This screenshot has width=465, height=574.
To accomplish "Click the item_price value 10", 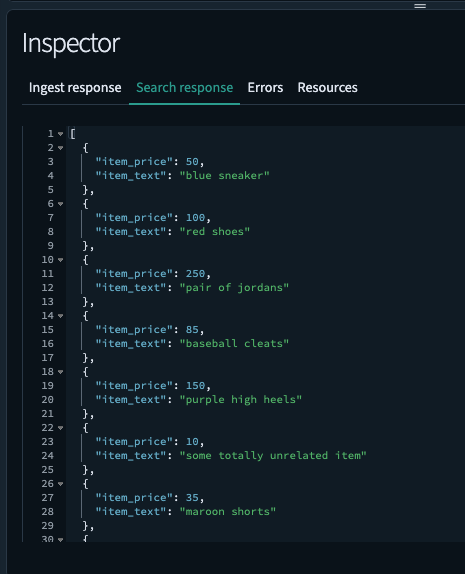I will coord(192,442).
